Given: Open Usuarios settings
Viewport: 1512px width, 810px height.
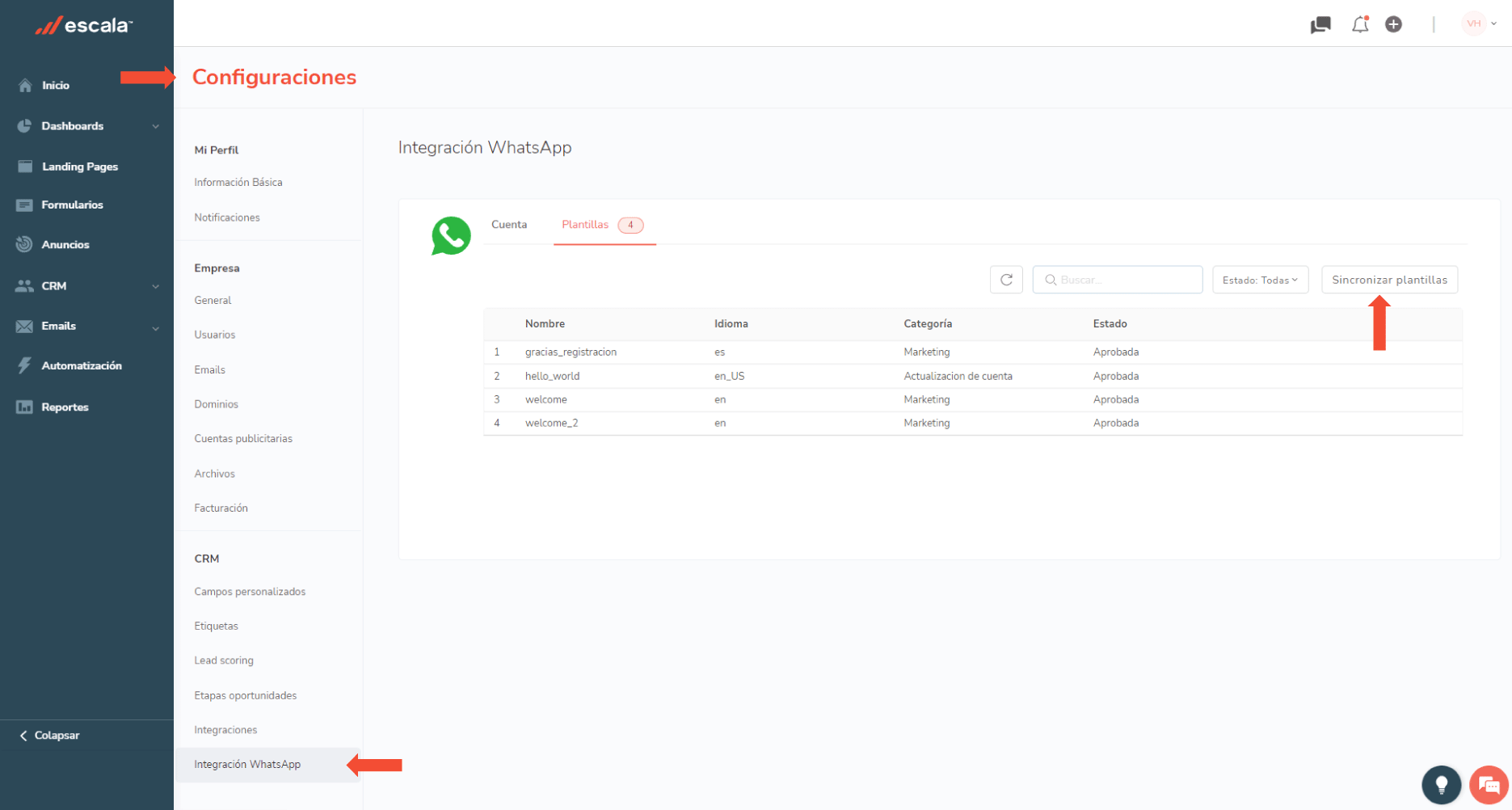Looking at the screenshot, I should 215,335.
